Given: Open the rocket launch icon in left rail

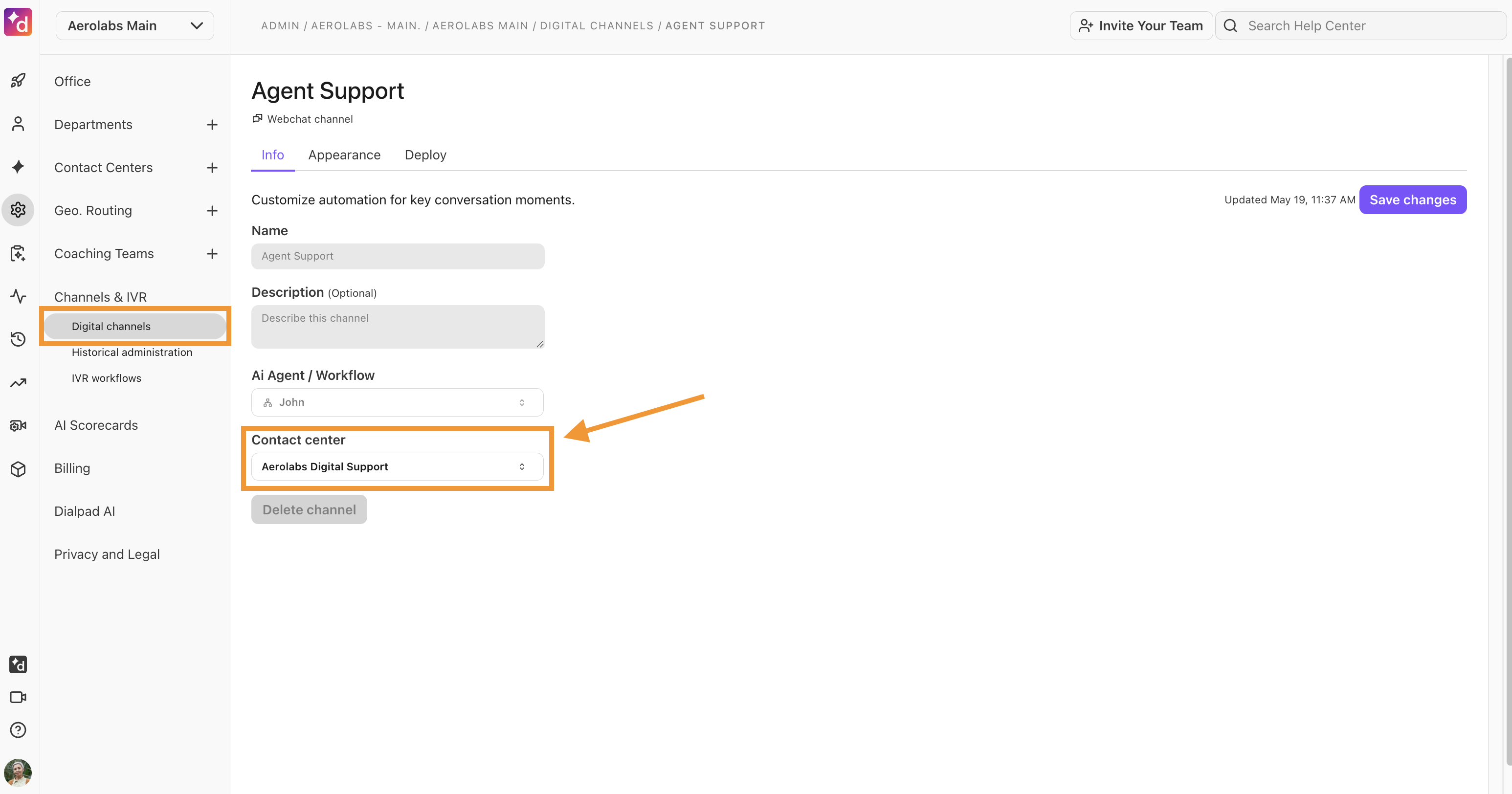Looking at the screenshot, I should tap(18, 80).
